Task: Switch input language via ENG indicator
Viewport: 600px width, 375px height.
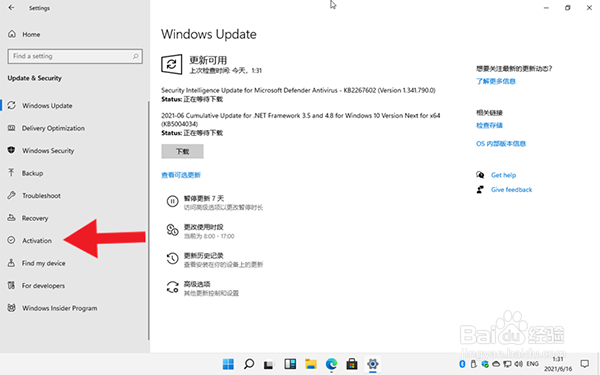Action: click(x=533, y=364)
